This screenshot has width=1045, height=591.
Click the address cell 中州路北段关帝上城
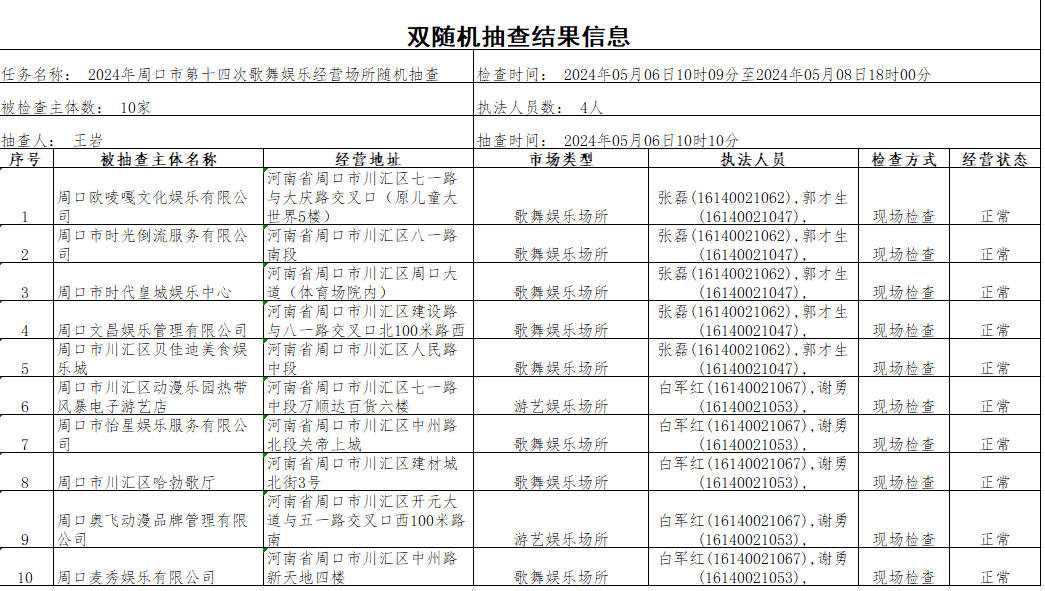(x=369, y=434)
